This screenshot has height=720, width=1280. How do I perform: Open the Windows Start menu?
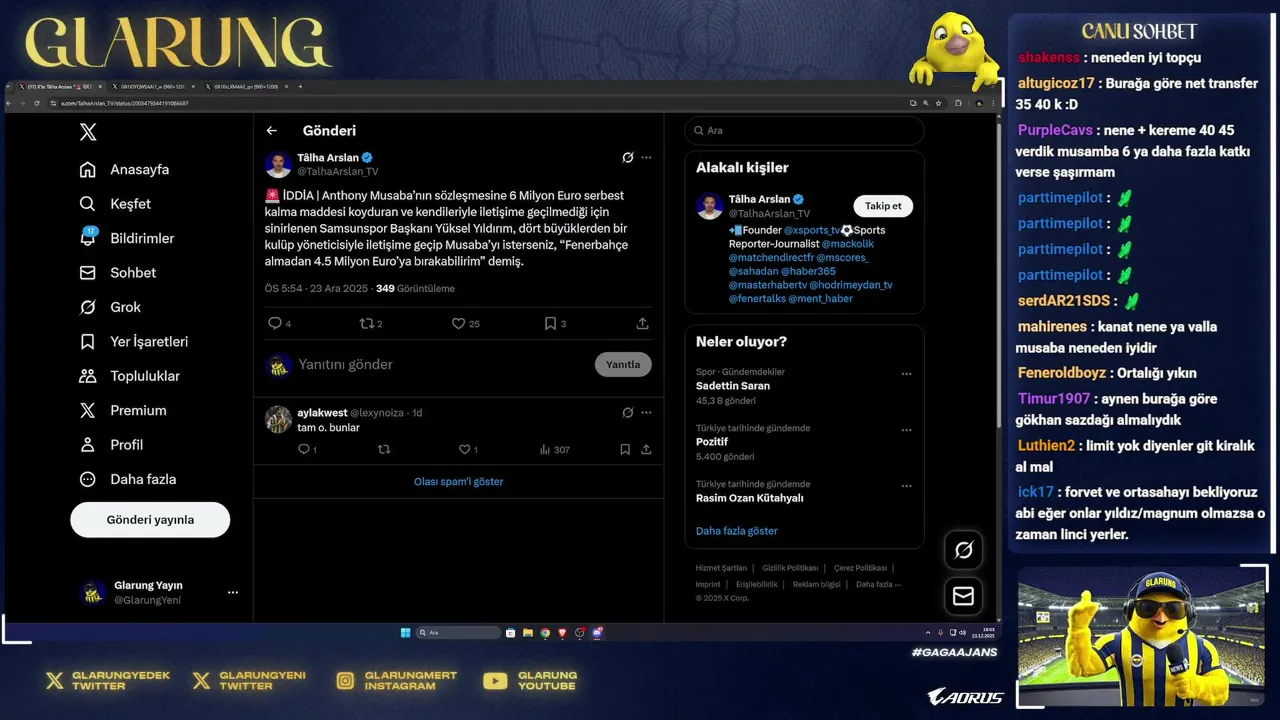[x=406, y=633]
